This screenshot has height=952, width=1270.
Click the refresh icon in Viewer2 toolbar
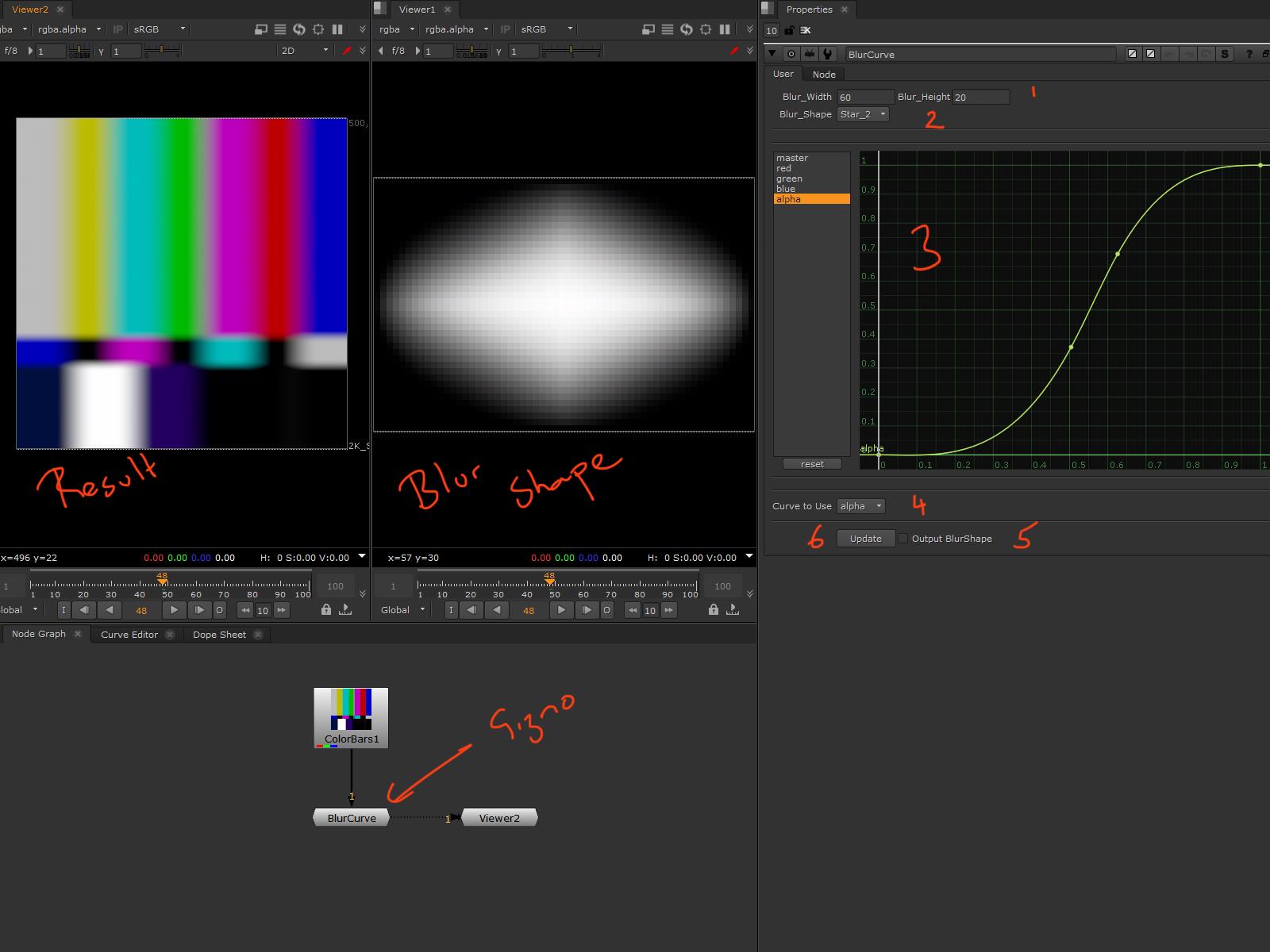tap(299, 29)
